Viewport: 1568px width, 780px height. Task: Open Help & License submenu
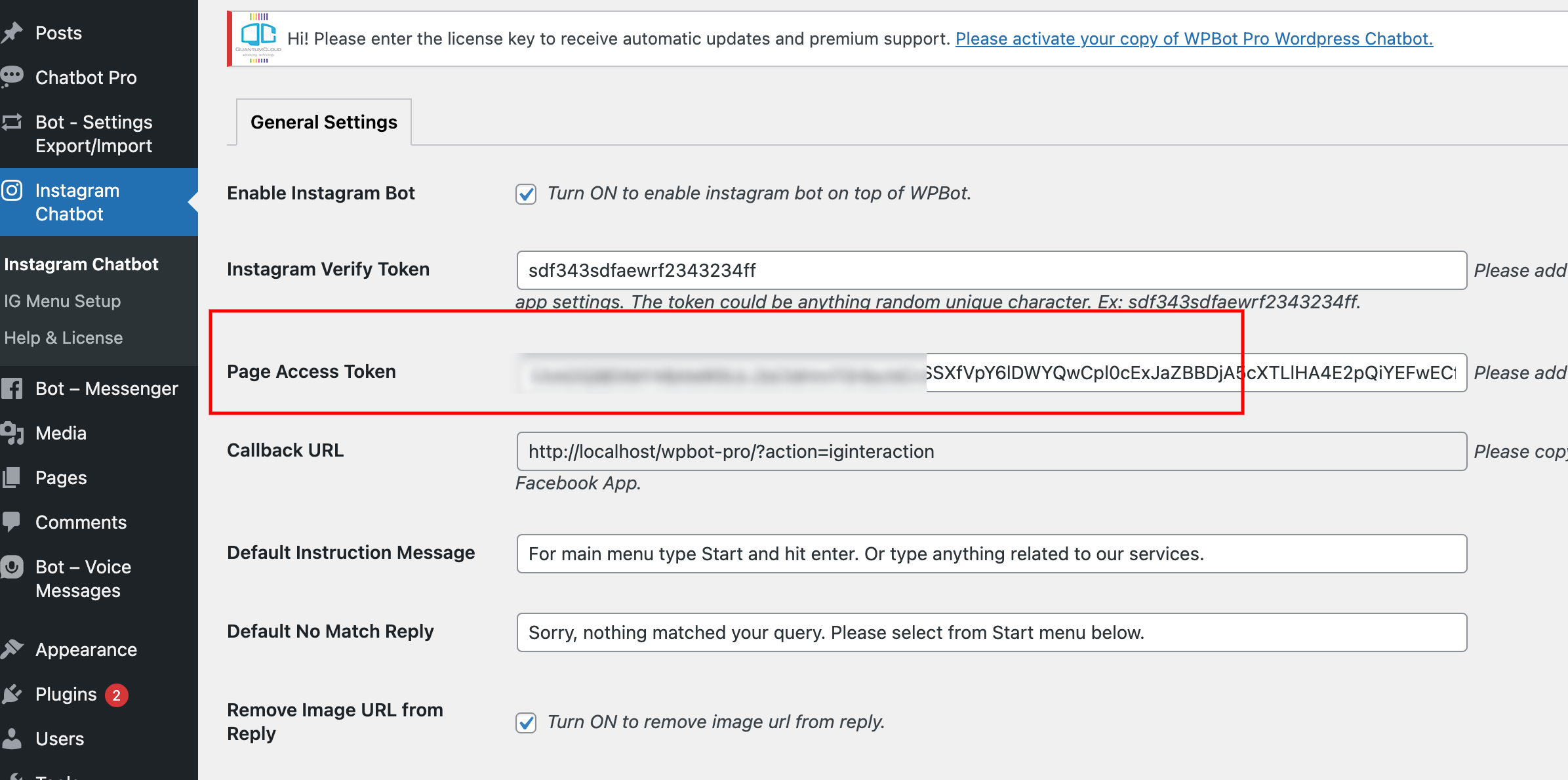point(64,338)
